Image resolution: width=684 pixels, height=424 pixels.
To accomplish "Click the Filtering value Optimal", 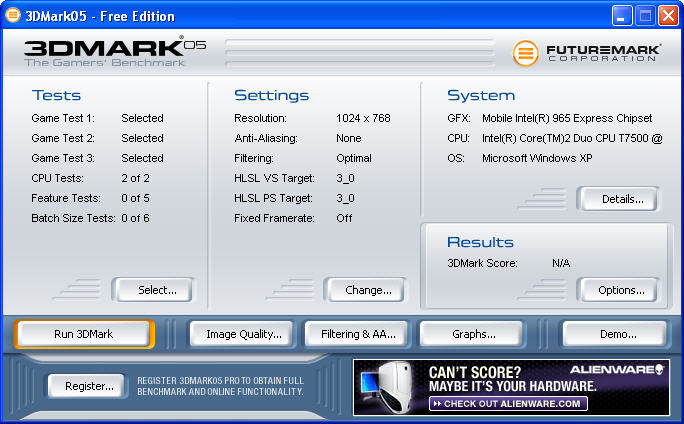I will point(354,158).
